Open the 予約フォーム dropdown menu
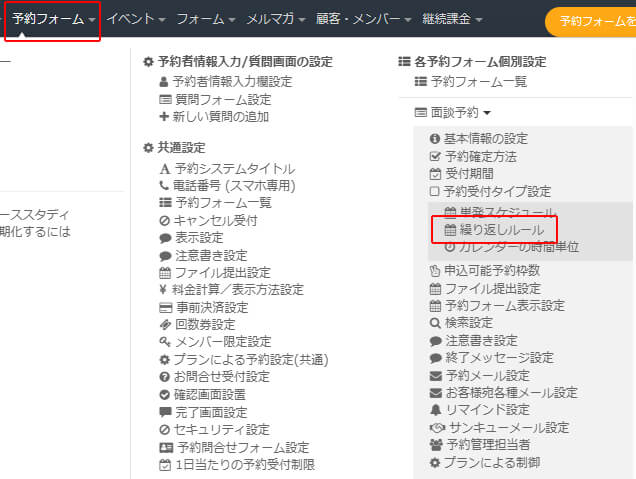Screen dimensions: 636x479 [x=54, y=19]
